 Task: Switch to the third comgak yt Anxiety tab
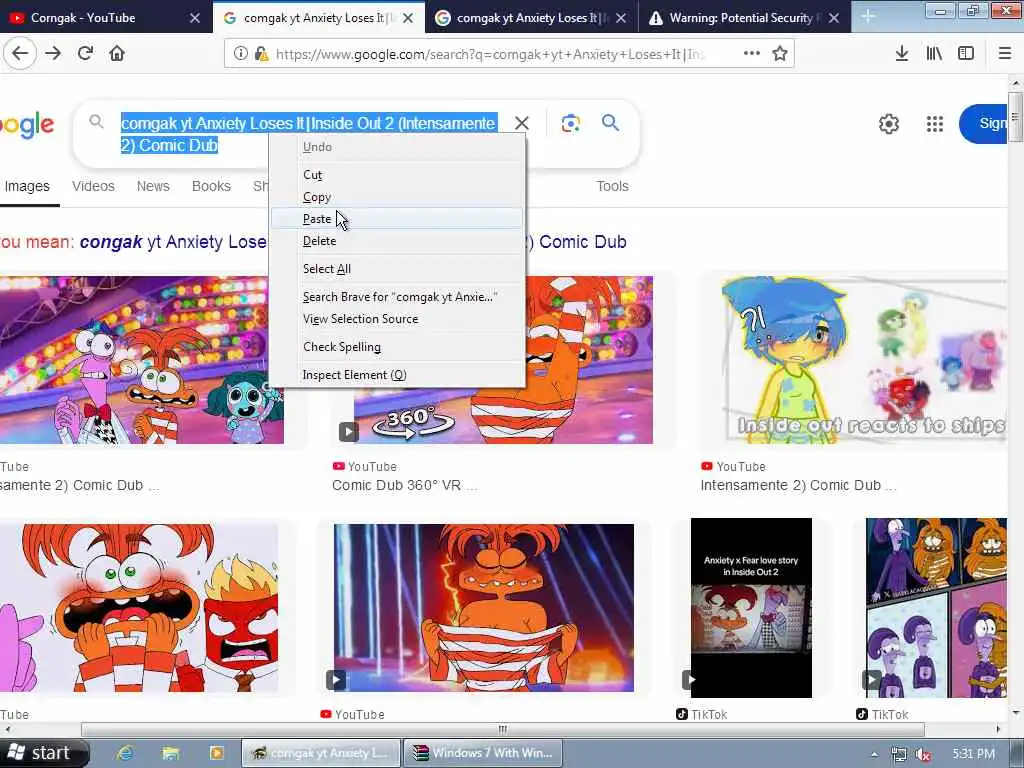click(x=532, y=18)
